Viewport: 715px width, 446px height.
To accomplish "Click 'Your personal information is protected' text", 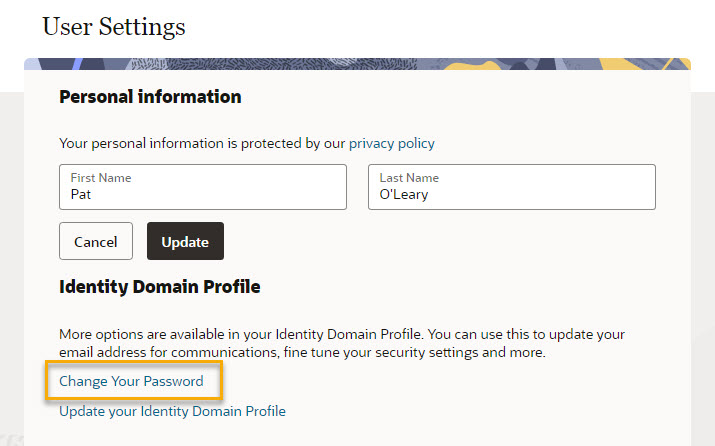I will click(x=202, y=144).
